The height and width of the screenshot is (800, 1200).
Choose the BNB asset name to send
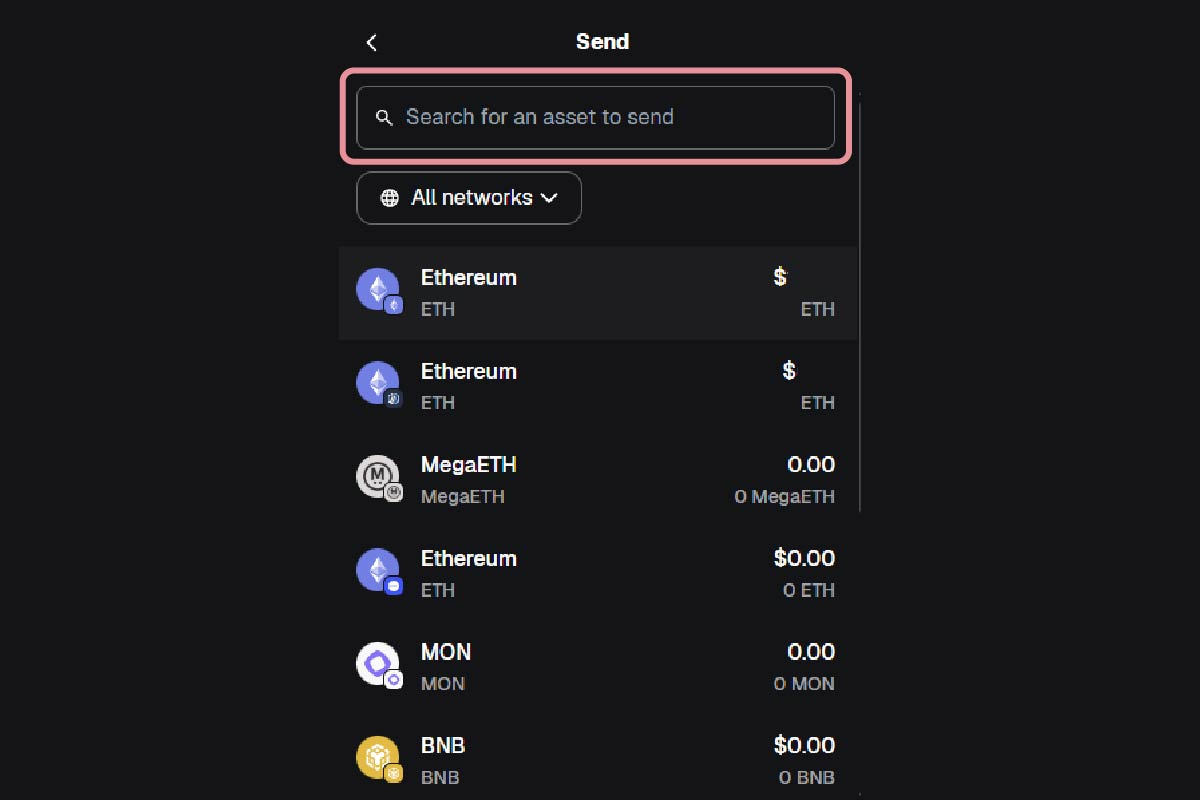coord(443,746)
